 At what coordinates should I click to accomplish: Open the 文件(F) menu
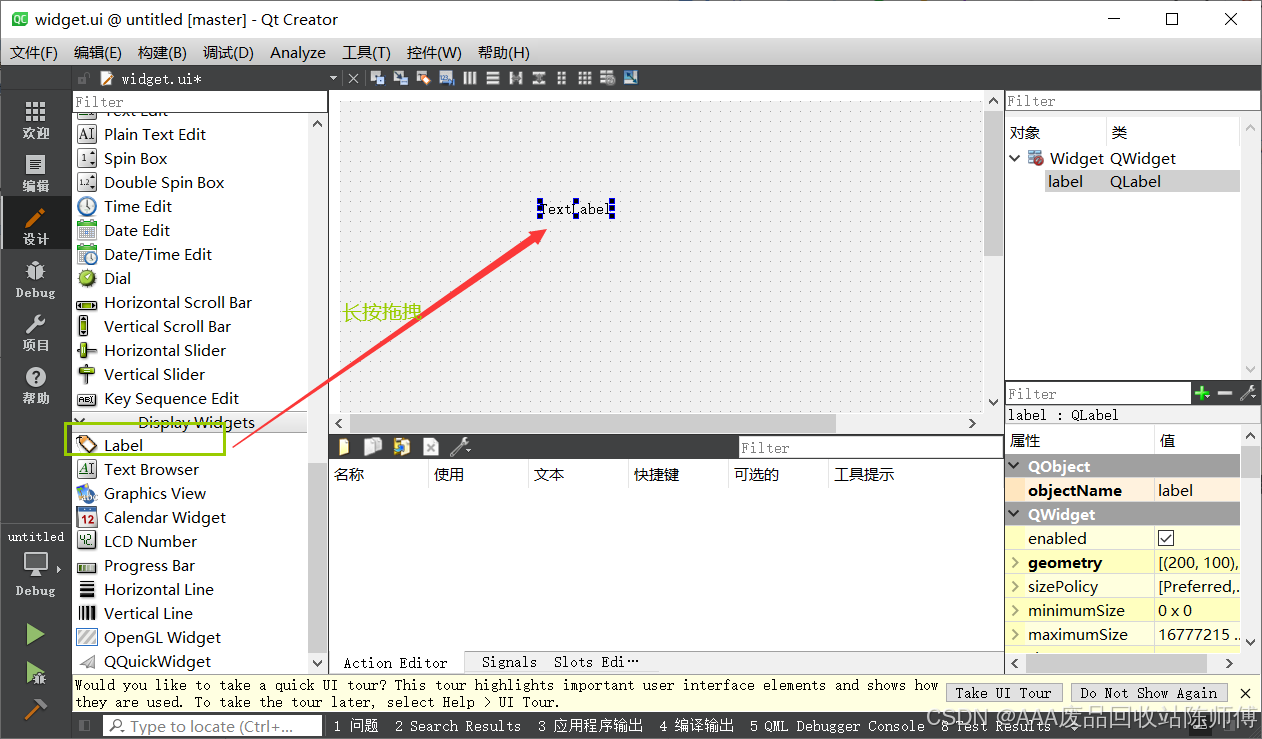tap(34, 52)
